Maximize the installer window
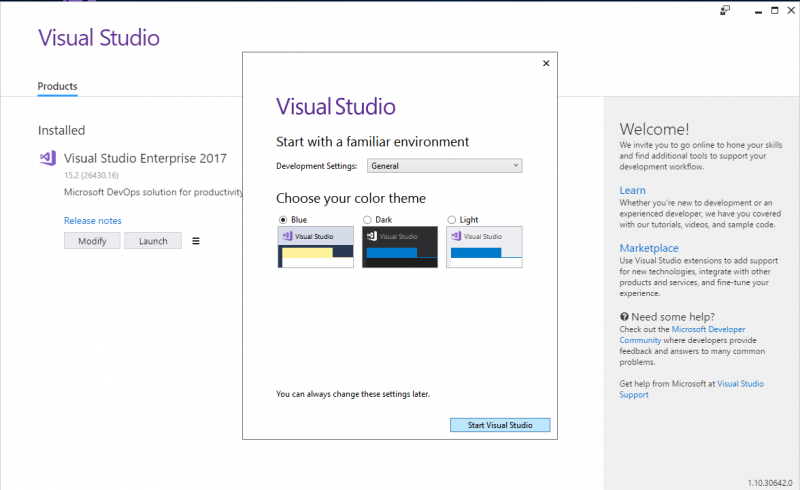This screenshot has width=800, height=490. [774, 10]
